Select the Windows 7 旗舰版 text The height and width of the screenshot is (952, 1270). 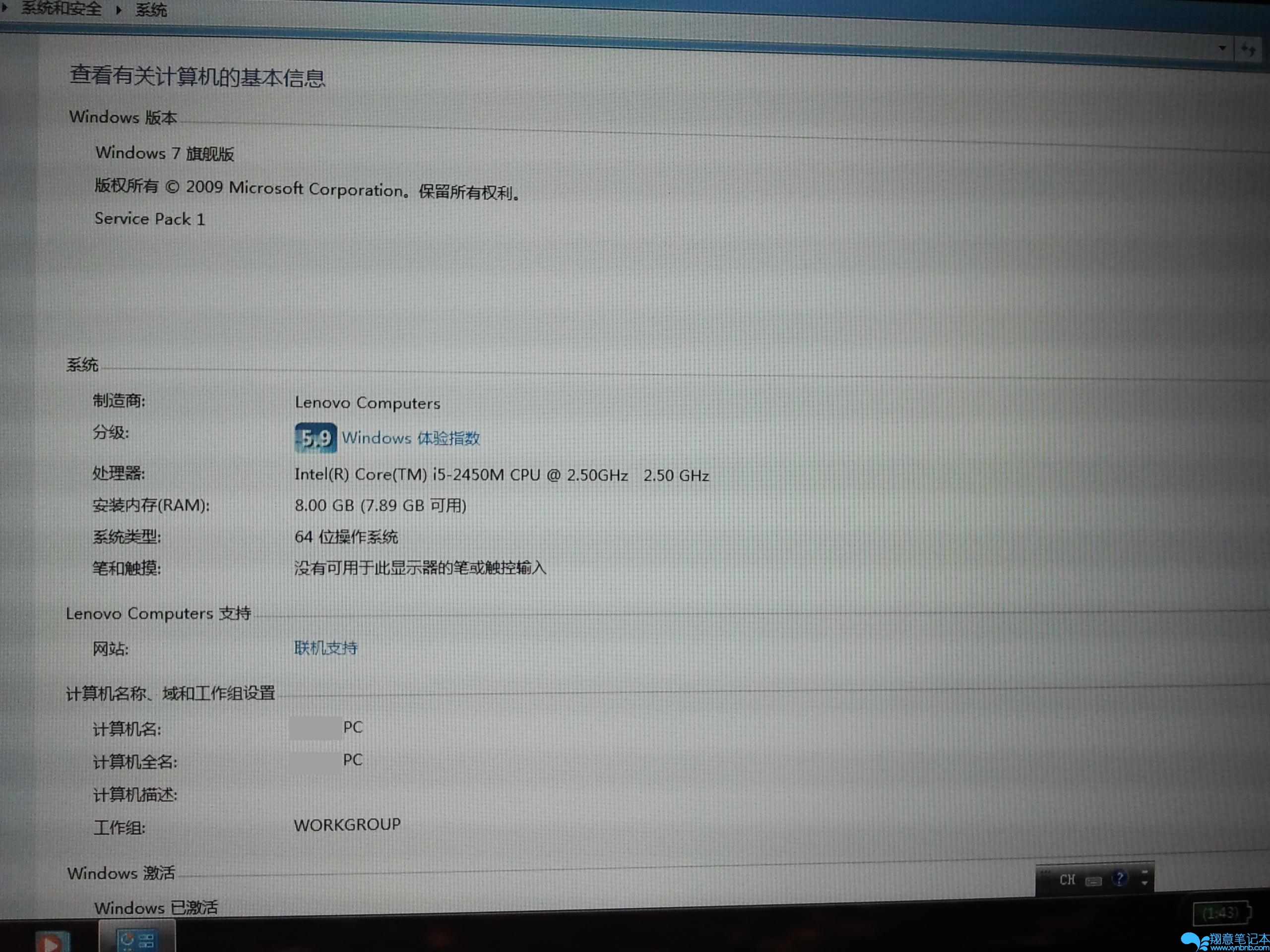pos(165,153)
